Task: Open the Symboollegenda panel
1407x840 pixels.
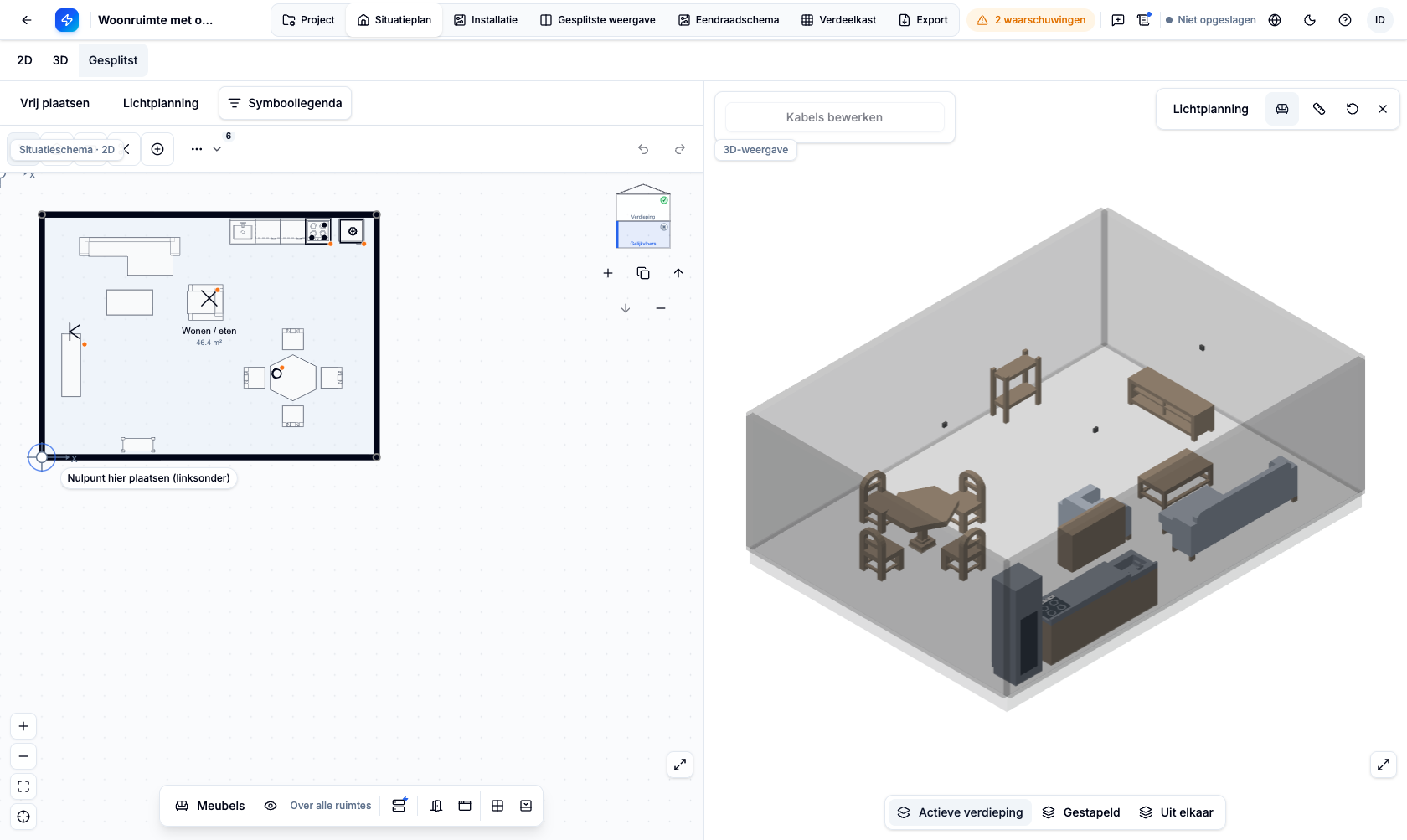Action: point(285,103)
